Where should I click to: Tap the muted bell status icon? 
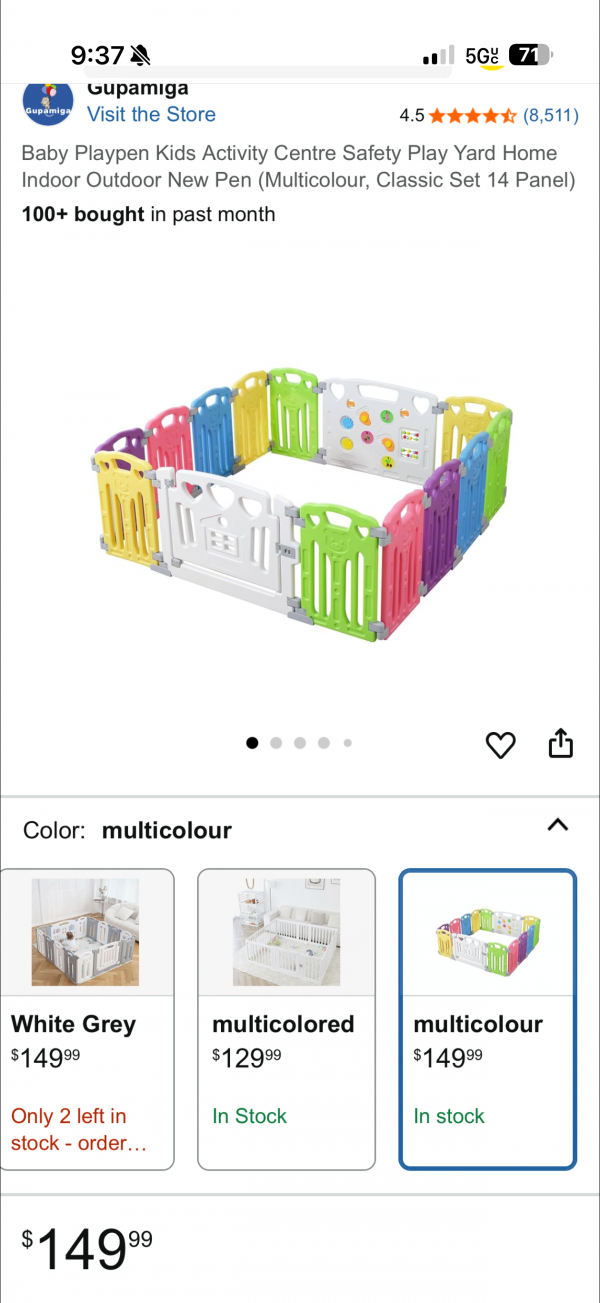(x=140, y=54)
